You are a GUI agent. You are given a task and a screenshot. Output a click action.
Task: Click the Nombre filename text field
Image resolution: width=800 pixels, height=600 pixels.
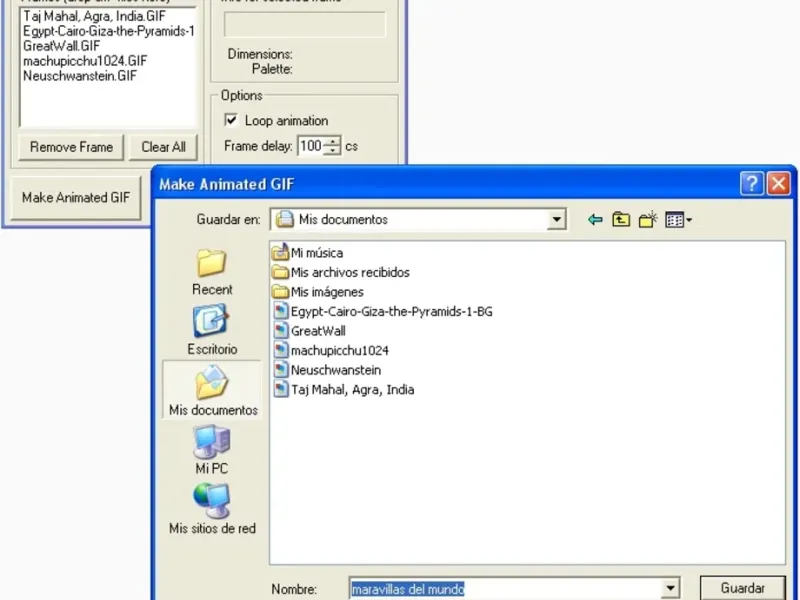pos(506,589)
